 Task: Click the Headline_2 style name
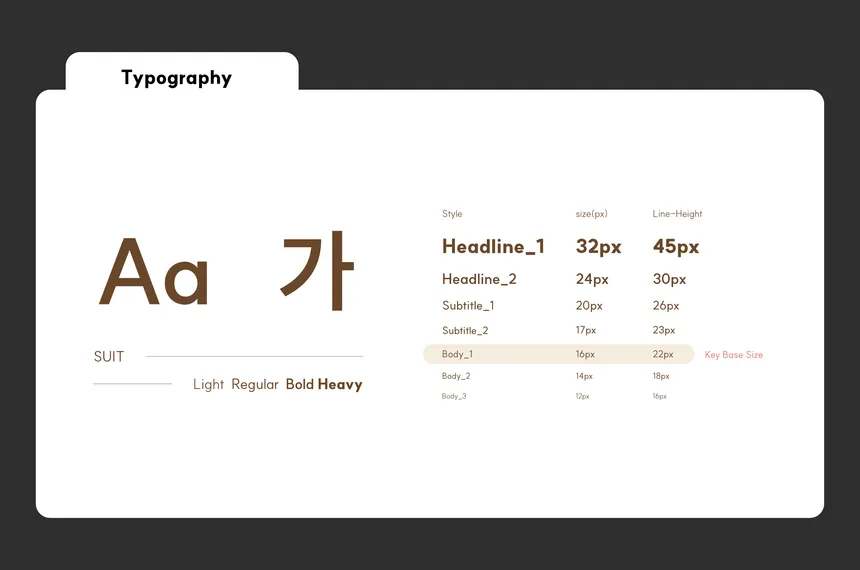[479, 279]
